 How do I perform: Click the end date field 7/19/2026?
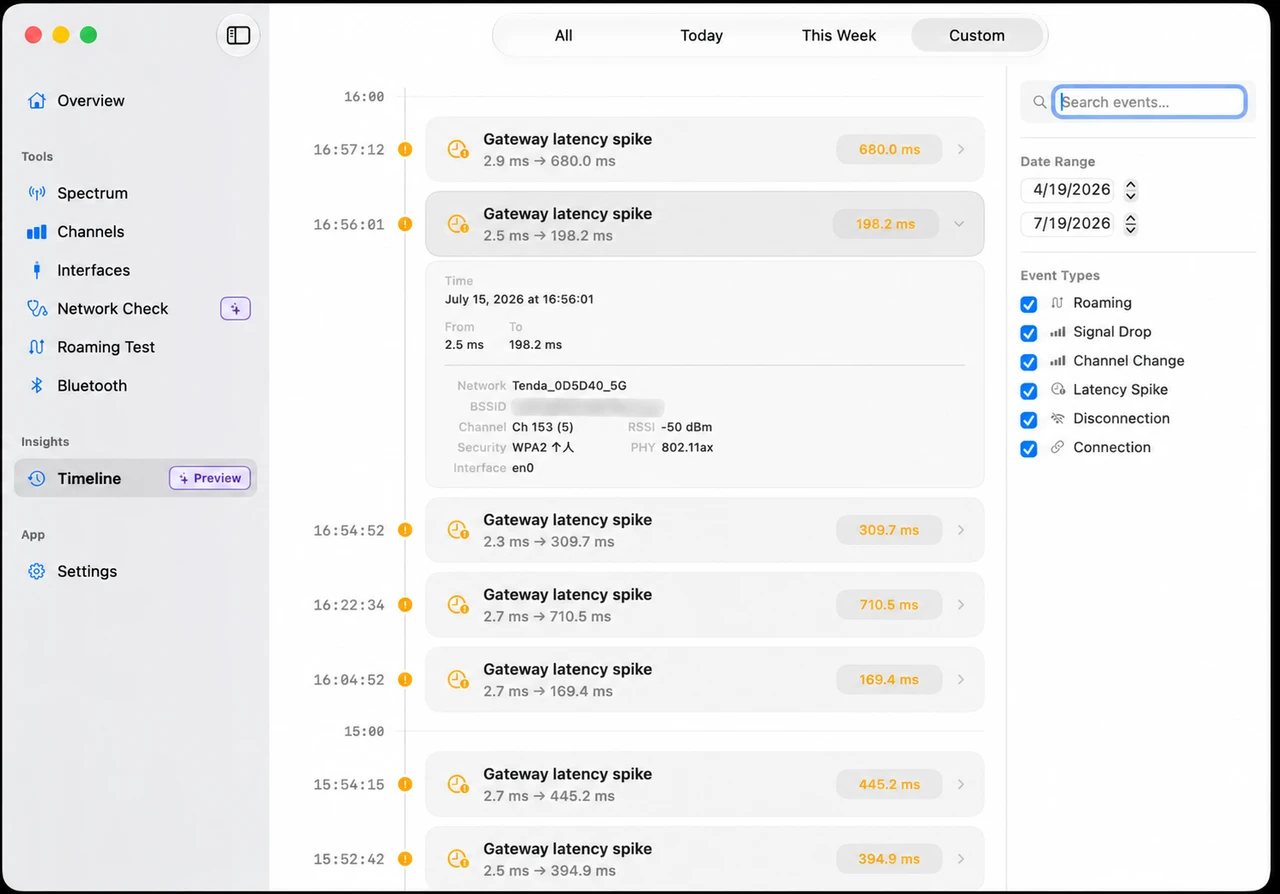coord(1068,224)
